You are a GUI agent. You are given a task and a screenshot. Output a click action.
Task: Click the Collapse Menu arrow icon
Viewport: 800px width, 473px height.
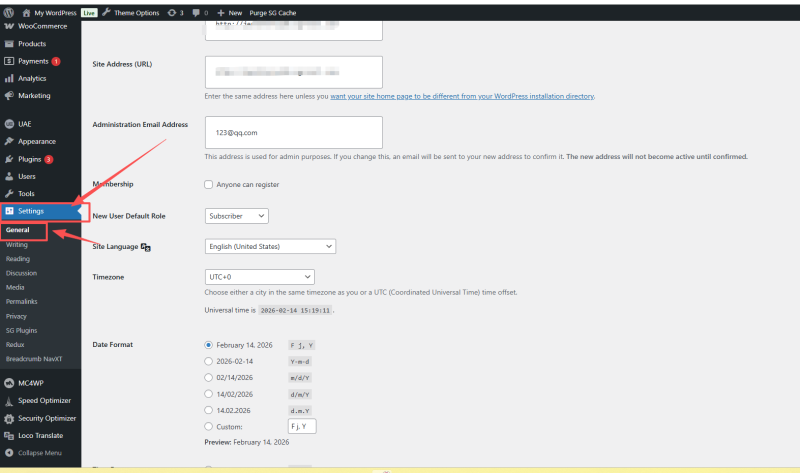9,452
